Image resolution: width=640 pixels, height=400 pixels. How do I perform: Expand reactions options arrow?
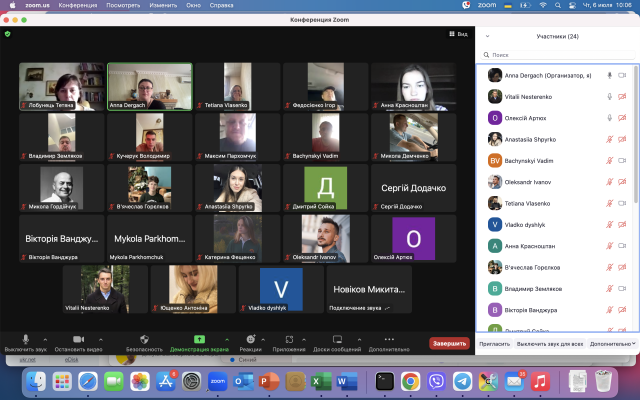click(263, 339)
